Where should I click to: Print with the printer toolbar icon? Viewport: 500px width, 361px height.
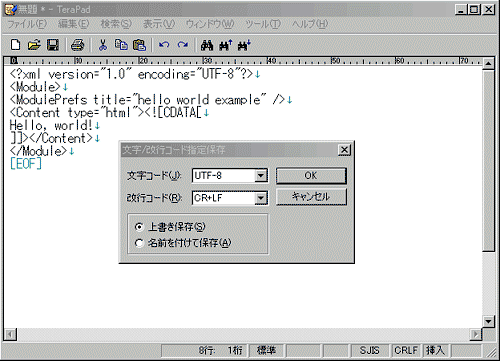[x=78, y=45]
